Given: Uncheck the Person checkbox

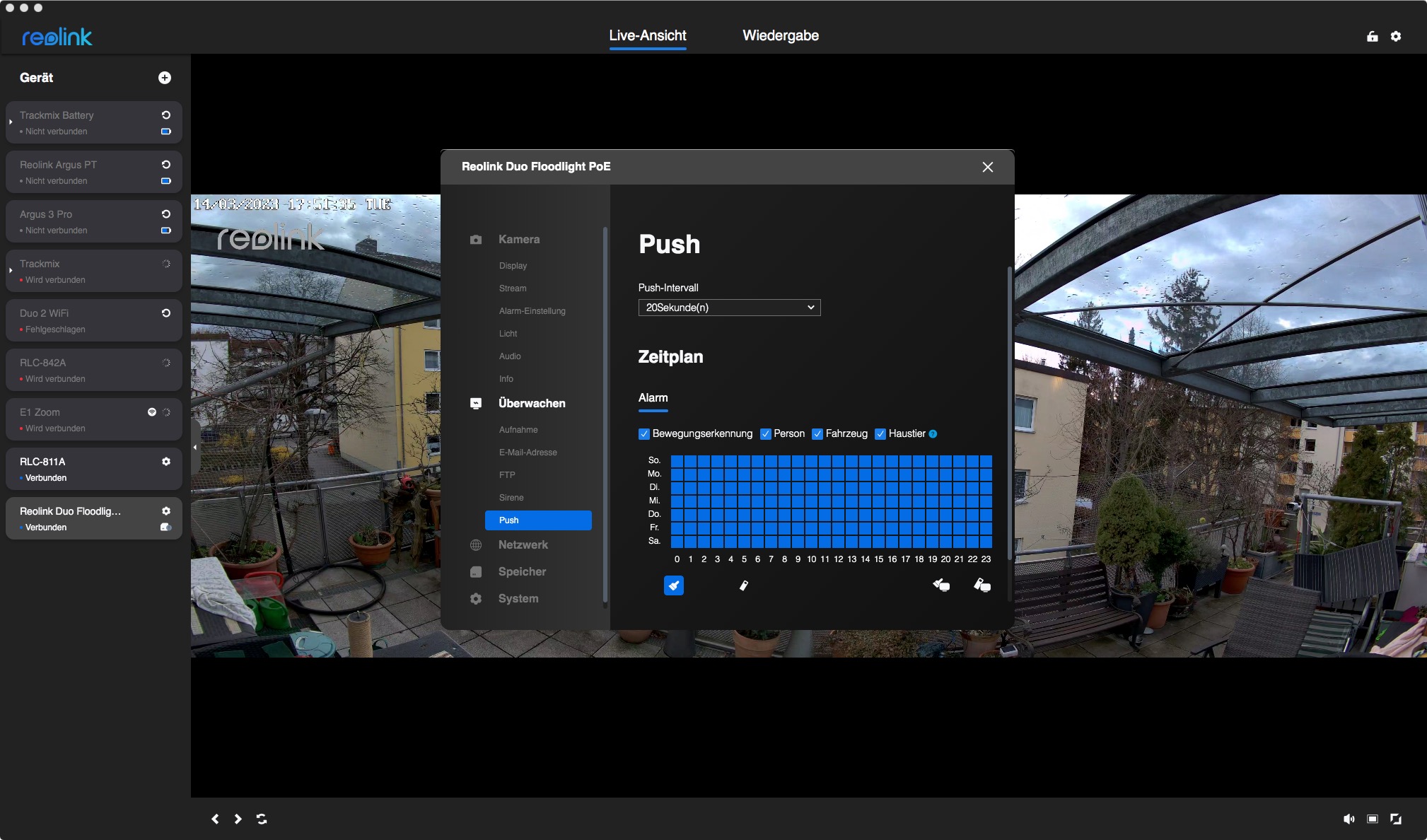Looking at the screenshot, I should pyautogui.click(x=765, y=434).
